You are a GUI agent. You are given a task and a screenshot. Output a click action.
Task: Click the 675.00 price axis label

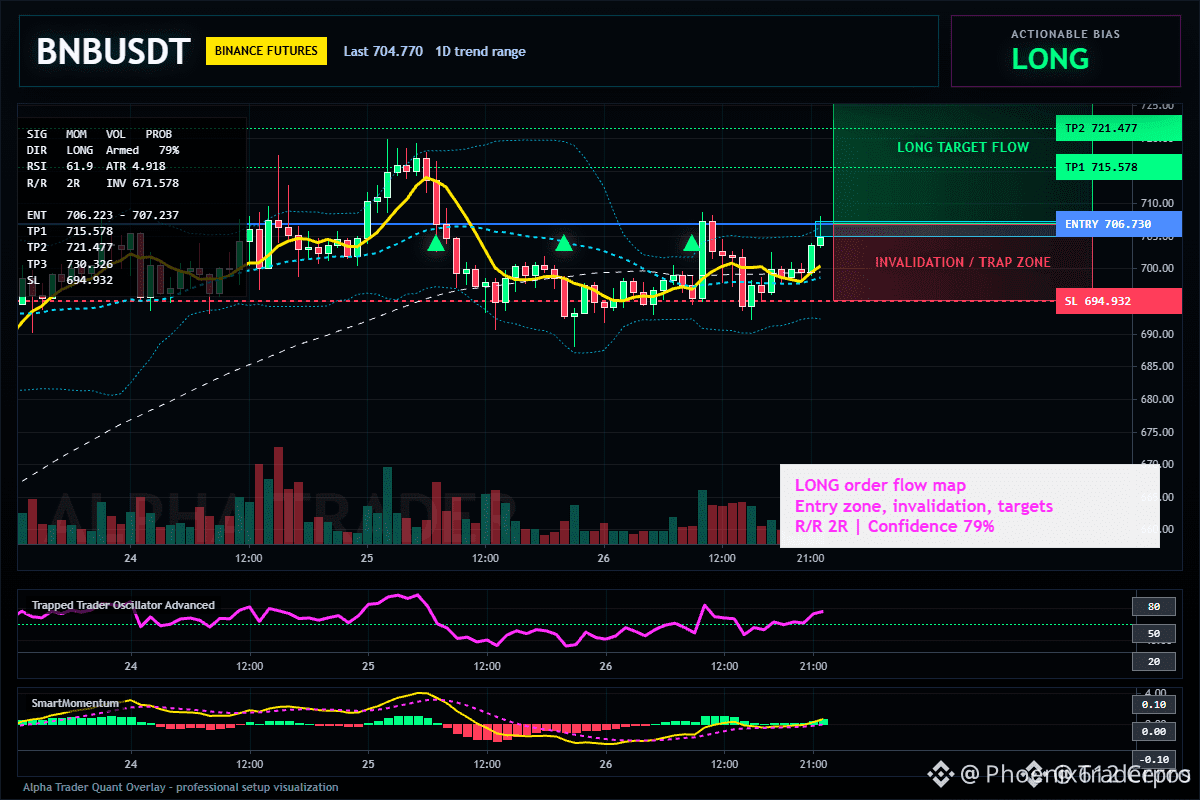(1157, 433)
